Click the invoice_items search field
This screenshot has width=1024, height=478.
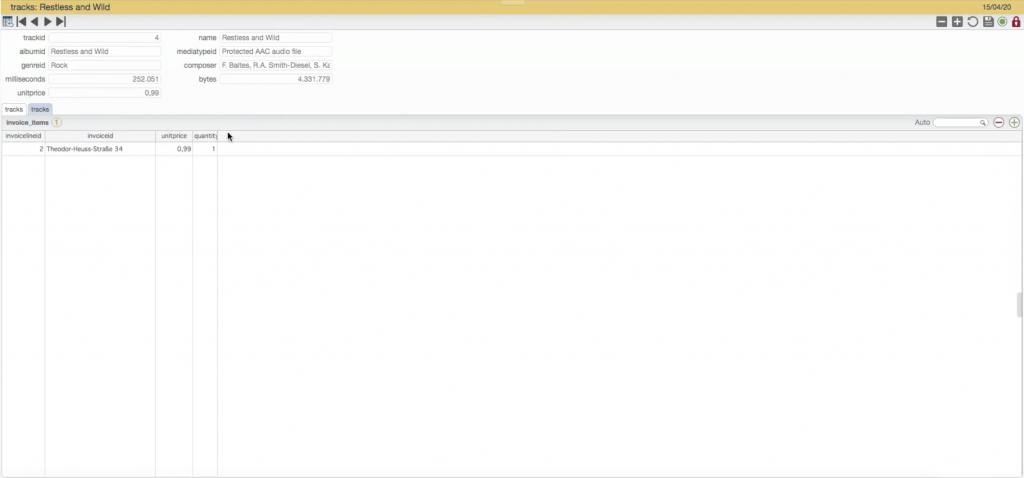[960, 123]
